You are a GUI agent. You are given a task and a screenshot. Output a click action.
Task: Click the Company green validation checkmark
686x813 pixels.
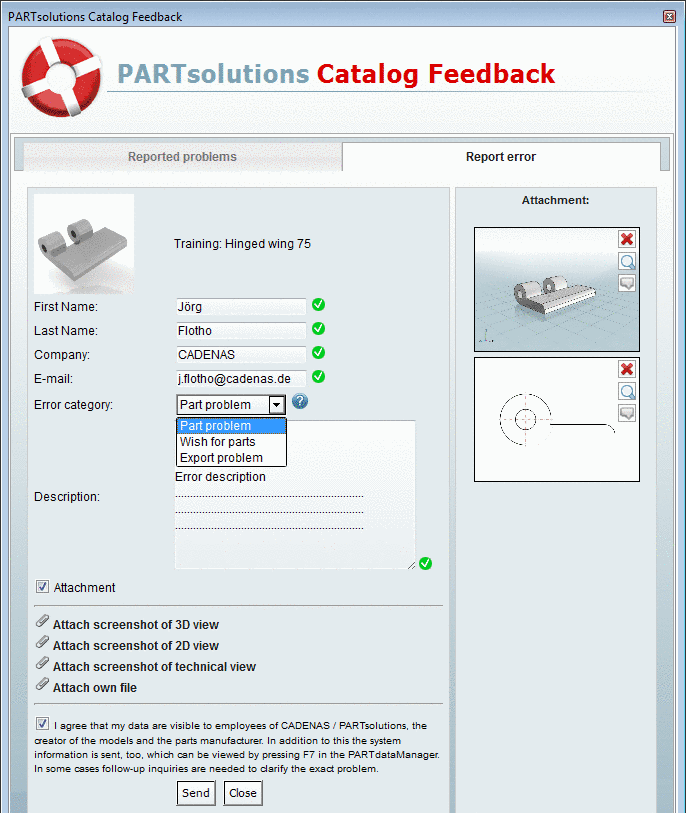coord(318,353)
